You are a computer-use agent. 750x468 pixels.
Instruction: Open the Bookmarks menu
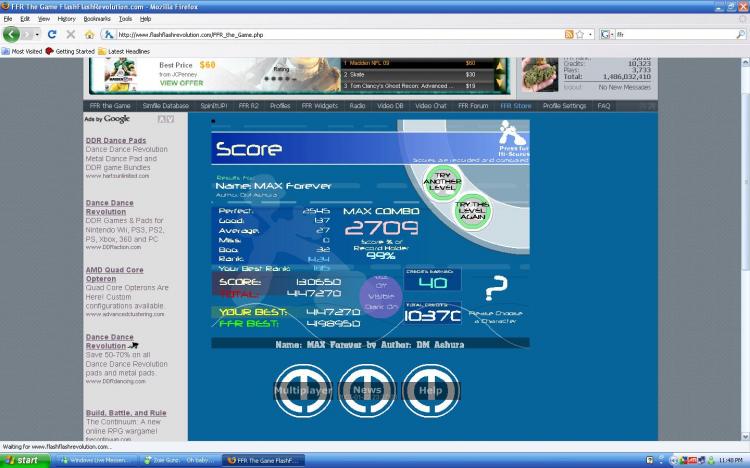[x=97, y=19]
